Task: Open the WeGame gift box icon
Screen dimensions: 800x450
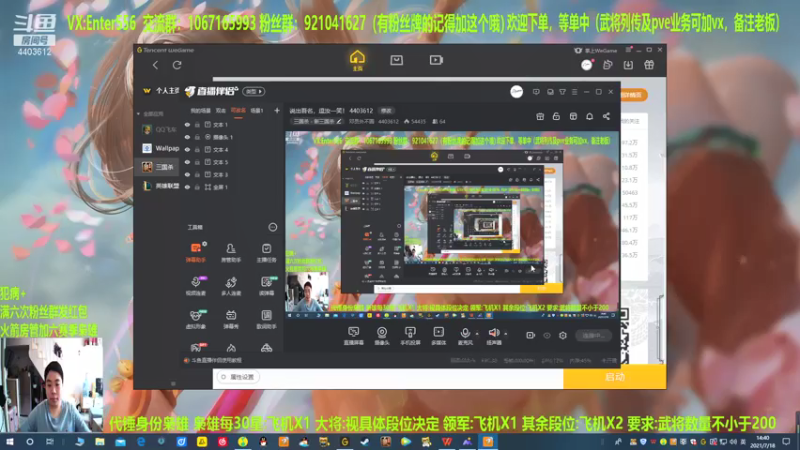Action: pos(649,65)
